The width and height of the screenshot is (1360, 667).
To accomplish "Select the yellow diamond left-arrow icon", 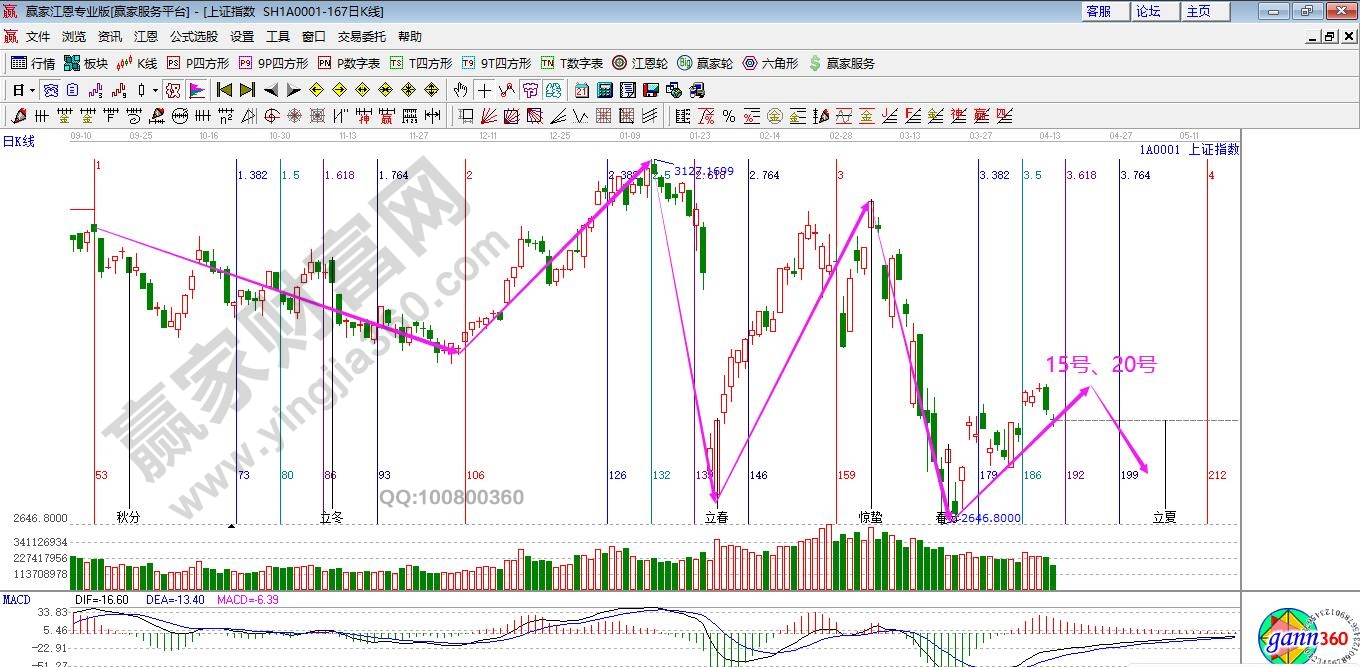I will (316, 90).
